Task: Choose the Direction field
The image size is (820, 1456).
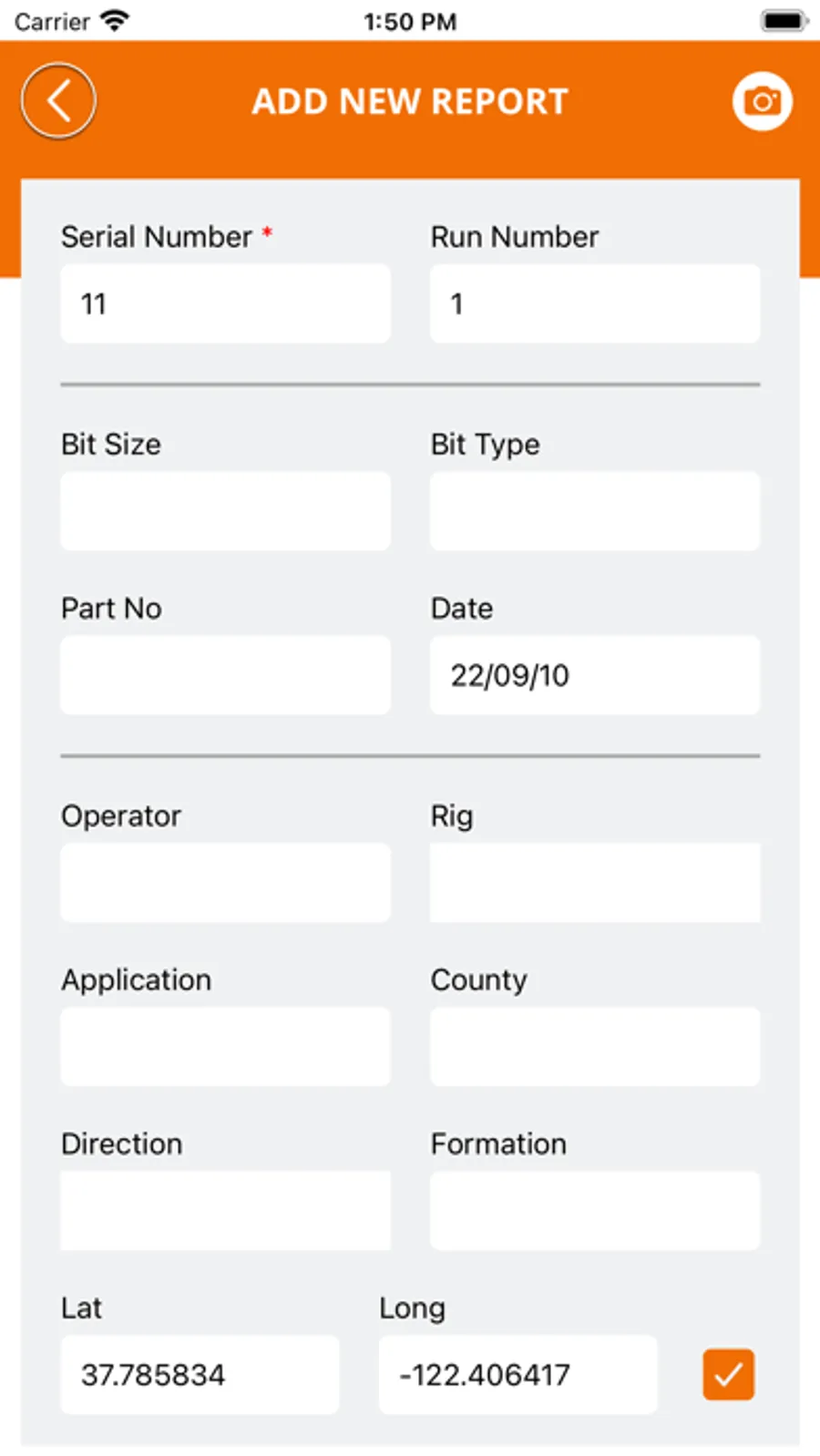Action: click(225, 1210)
